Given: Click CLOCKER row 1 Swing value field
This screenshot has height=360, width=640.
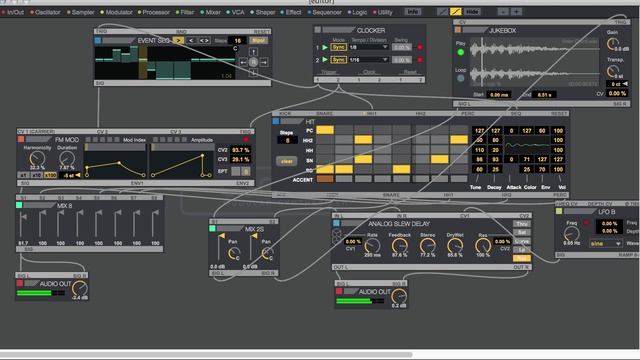Looking at the screenshot, I should click(x=402, y=47).
